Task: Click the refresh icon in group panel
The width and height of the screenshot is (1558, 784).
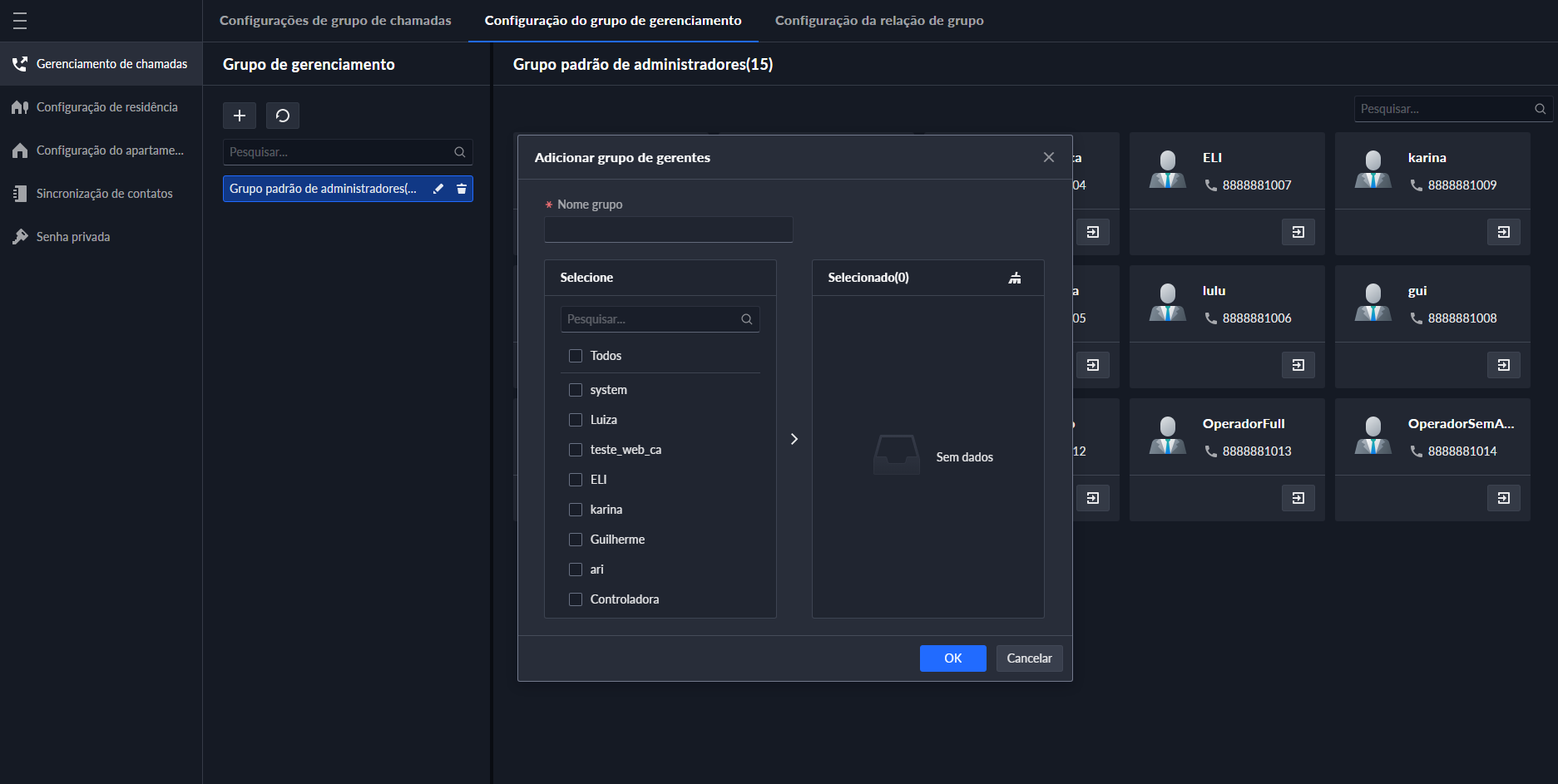Action: [283, 116]
